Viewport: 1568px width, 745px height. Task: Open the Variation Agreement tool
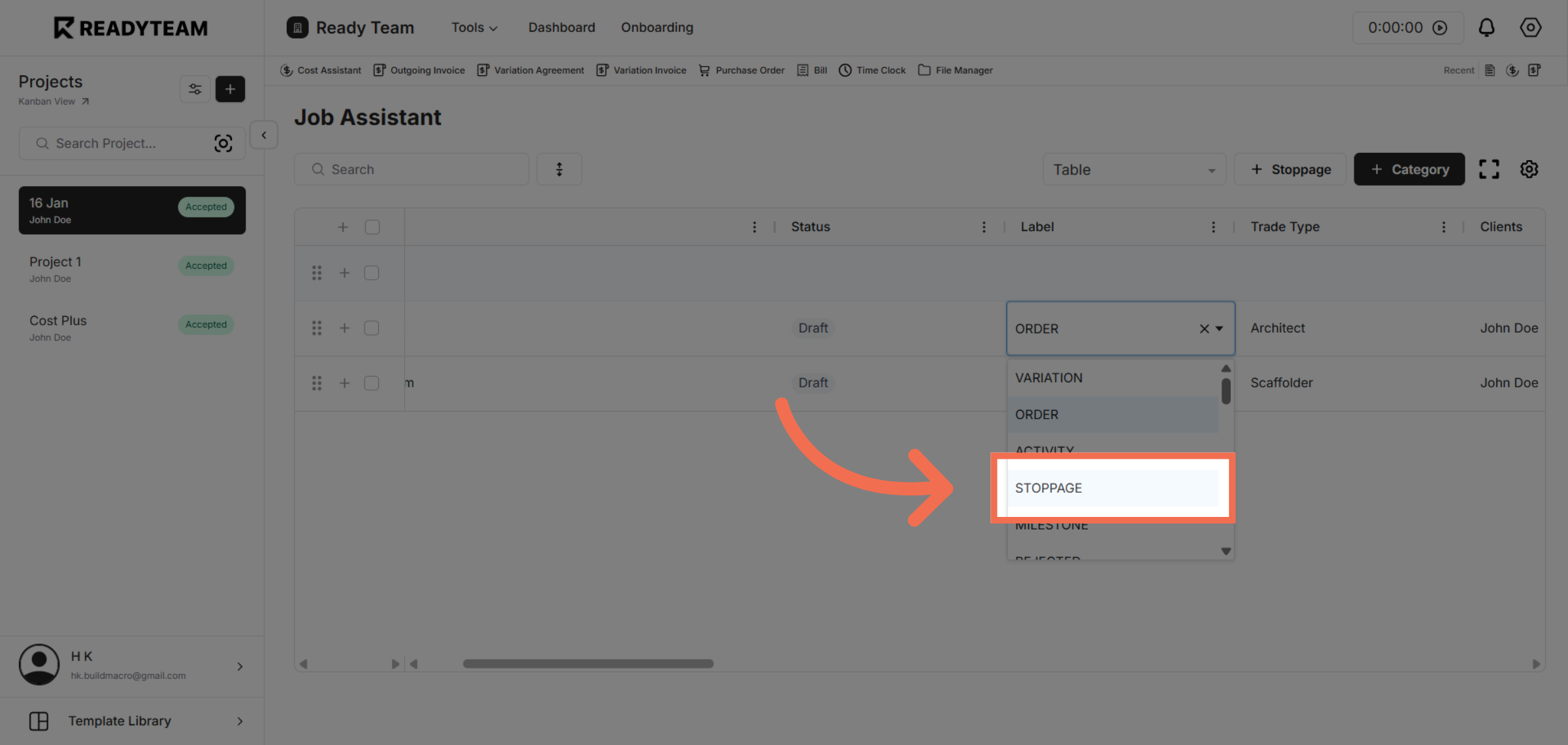[531, 70]
